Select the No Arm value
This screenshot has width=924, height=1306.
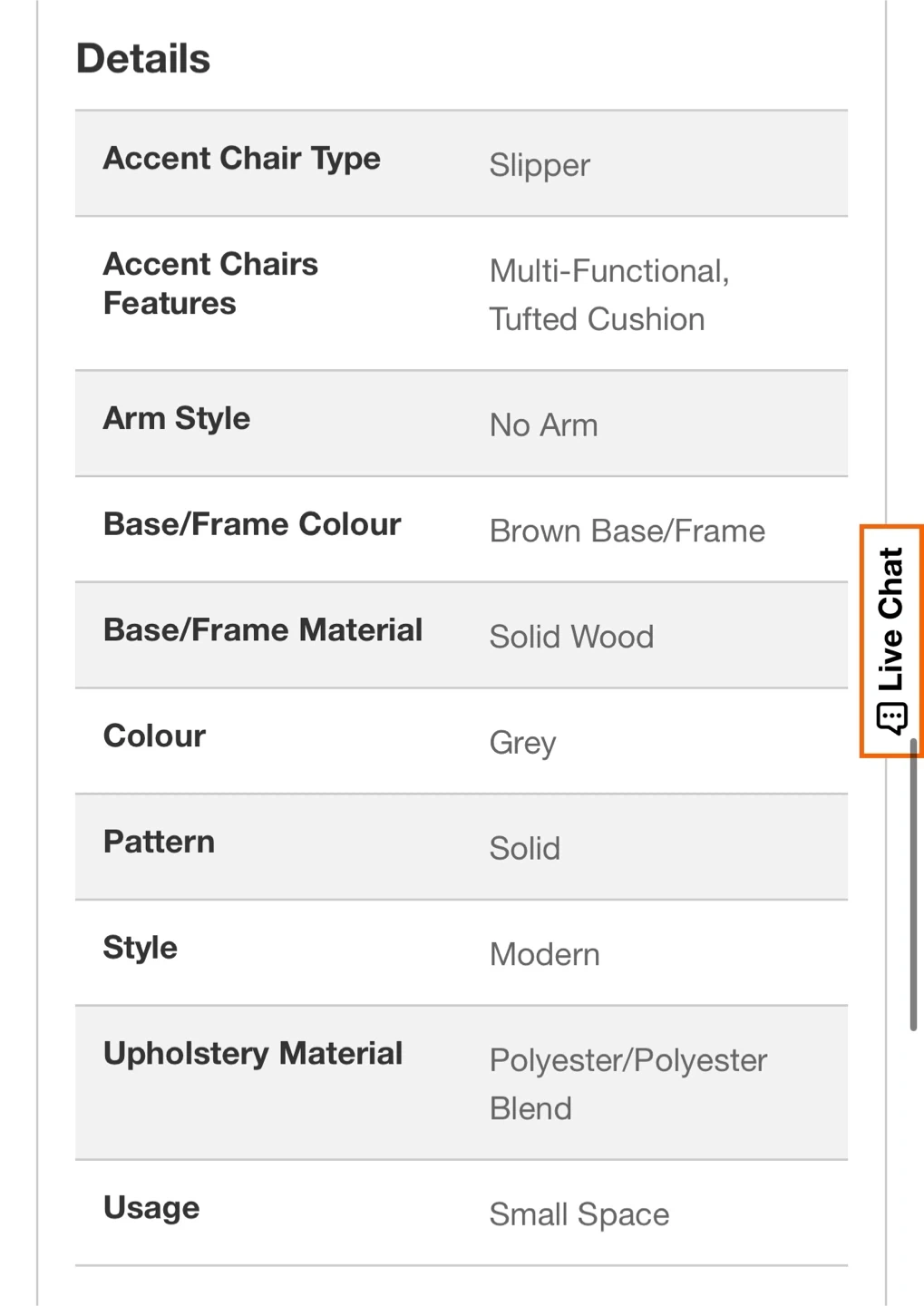pos(544,425)
